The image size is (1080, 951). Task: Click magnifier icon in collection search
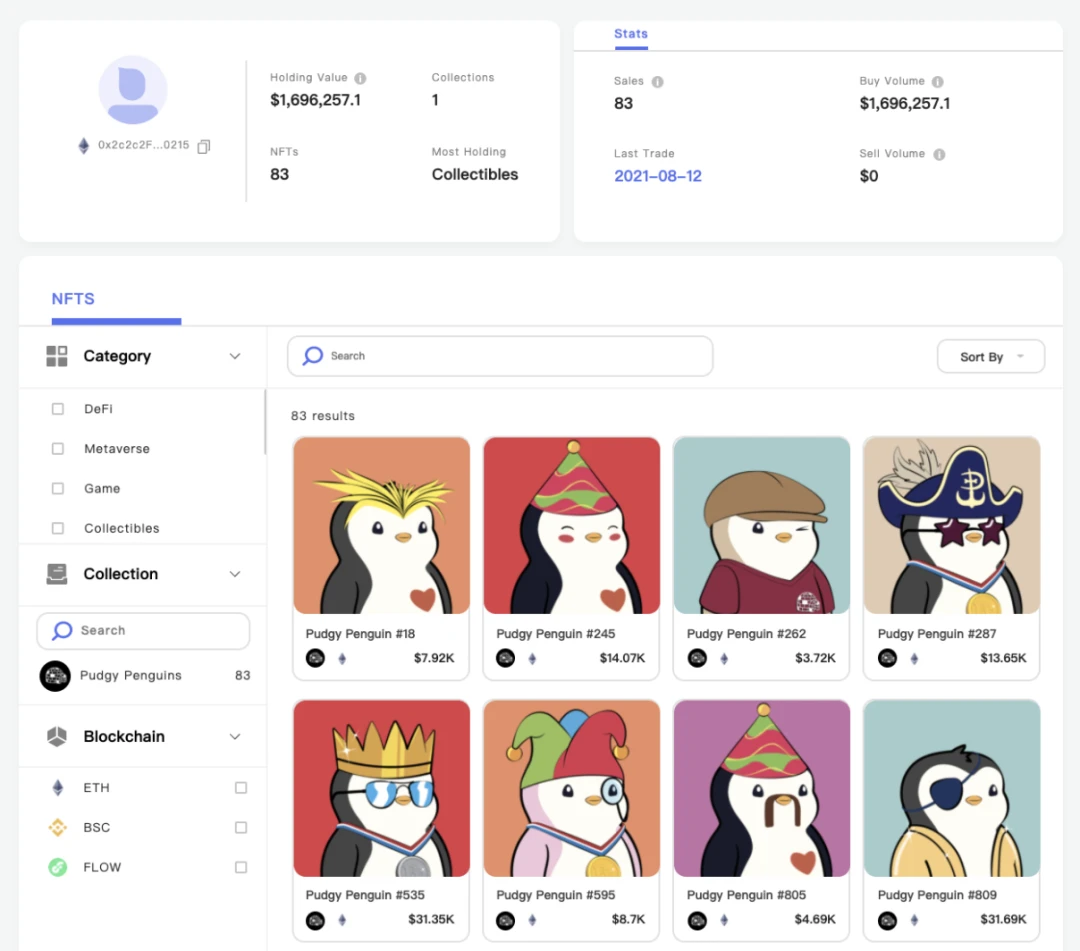(62, 630)
